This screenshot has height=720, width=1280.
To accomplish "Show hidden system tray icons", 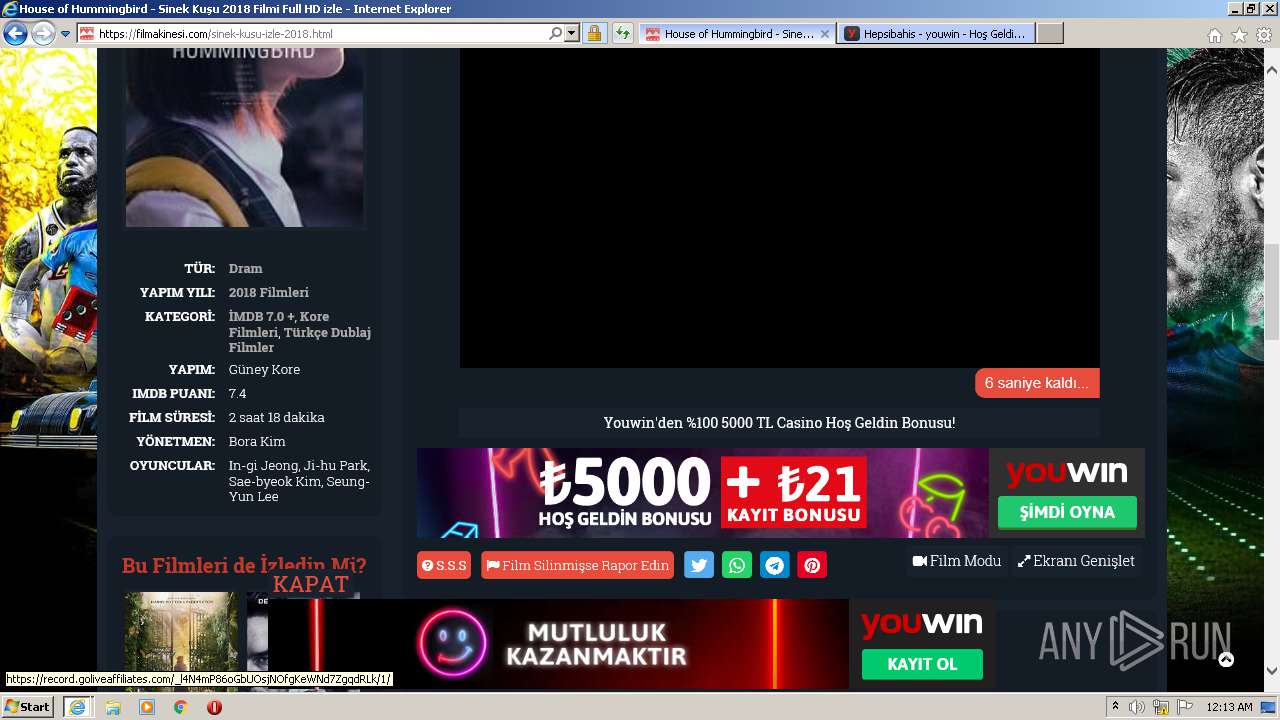I will pos(1115,707).
